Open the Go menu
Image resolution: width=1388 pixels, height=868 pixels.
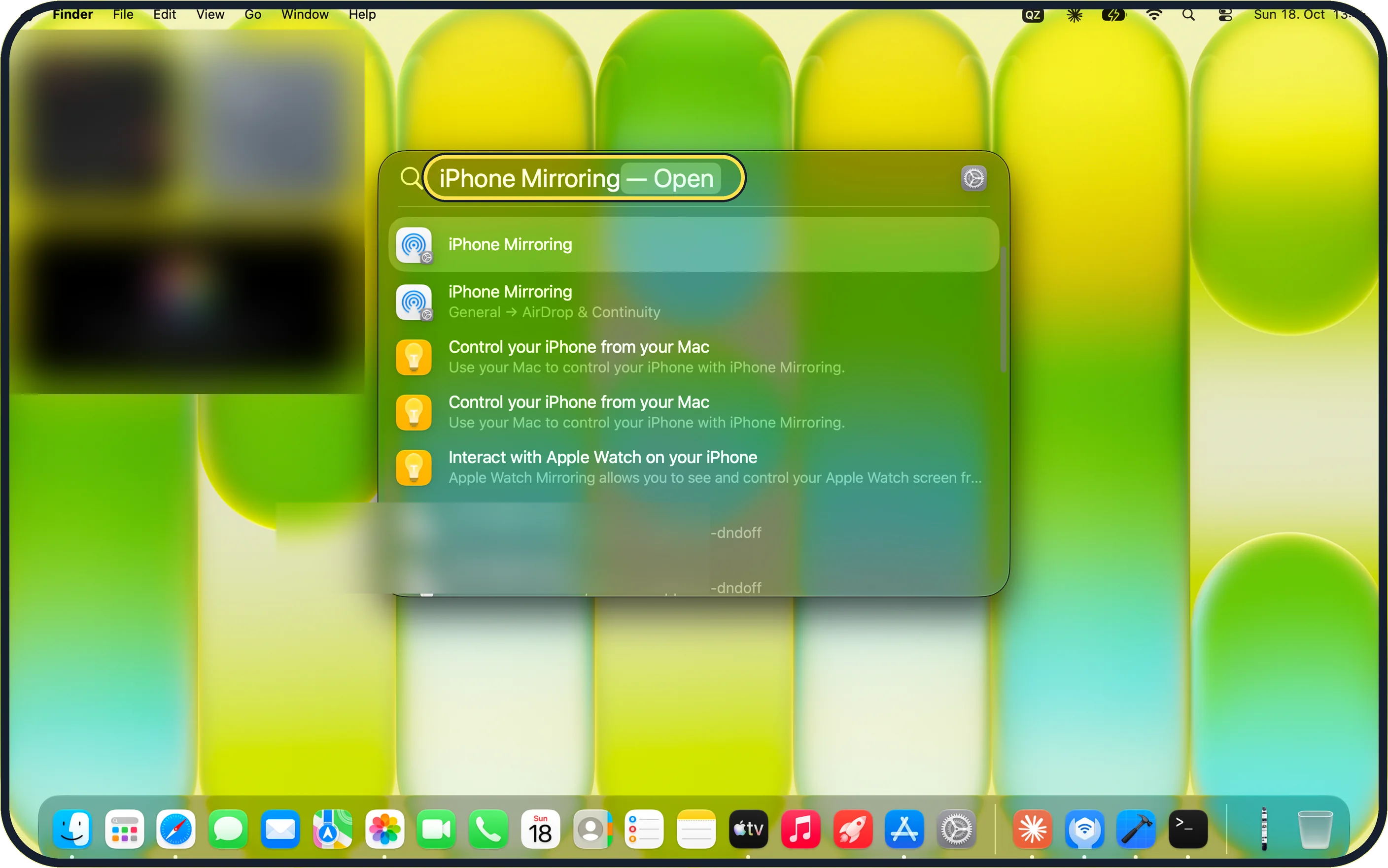253,14
